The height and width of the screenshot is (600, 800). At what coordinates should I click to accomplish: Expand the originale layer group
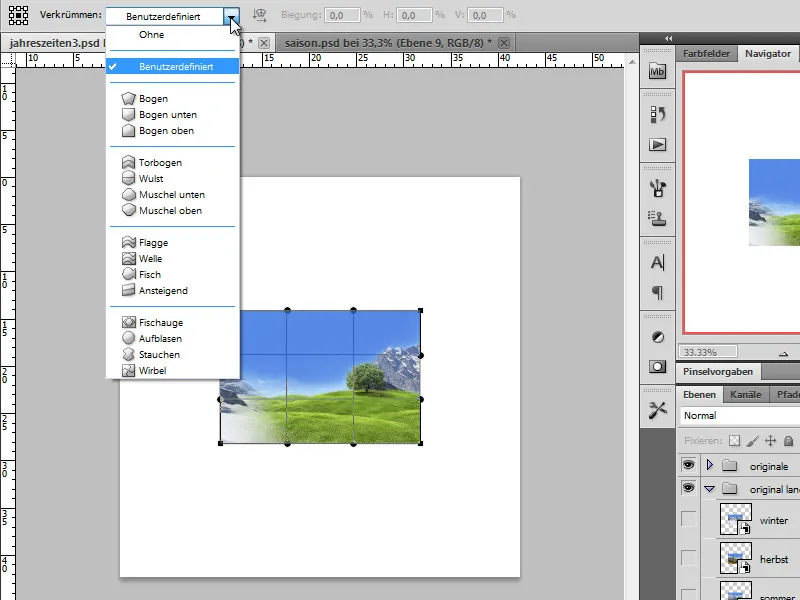(709, 465)
